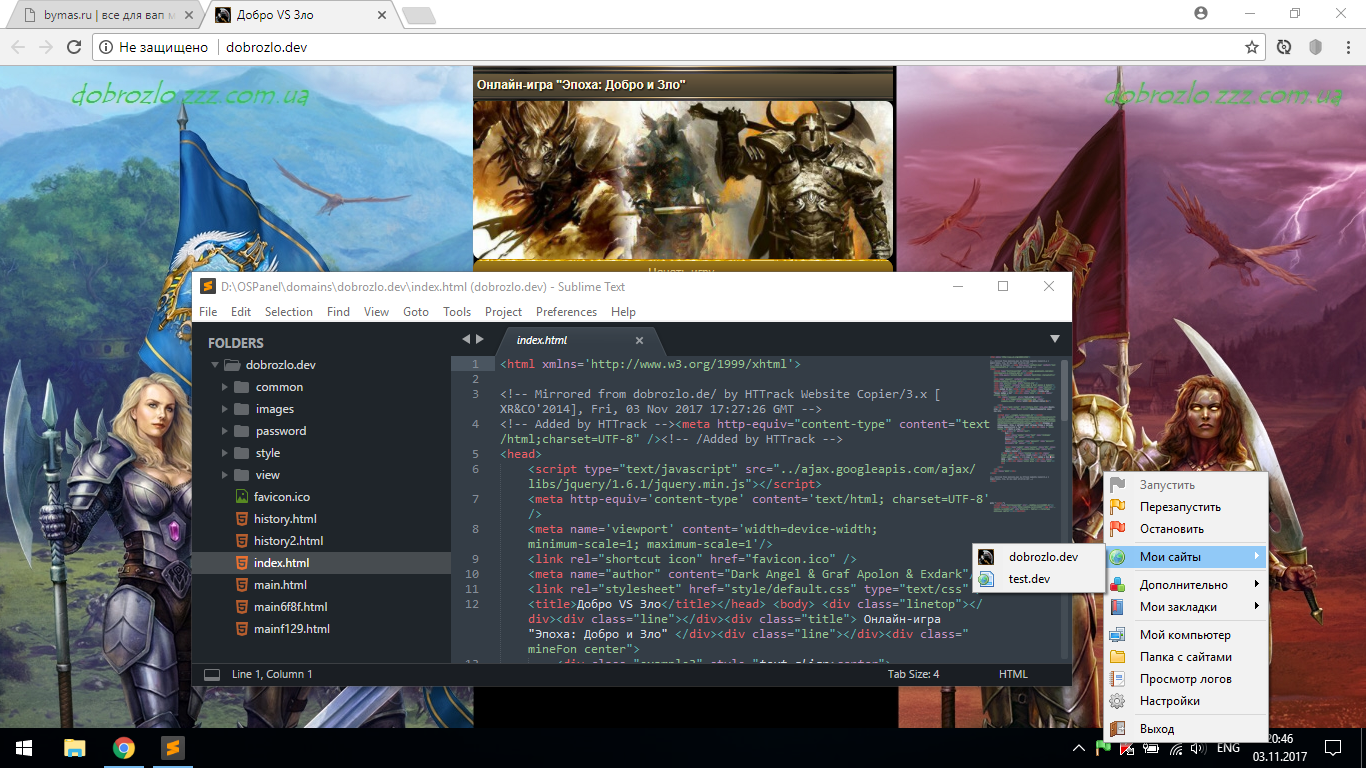Open the Preferences menu in Sublime Text

(x=566, y=312)
